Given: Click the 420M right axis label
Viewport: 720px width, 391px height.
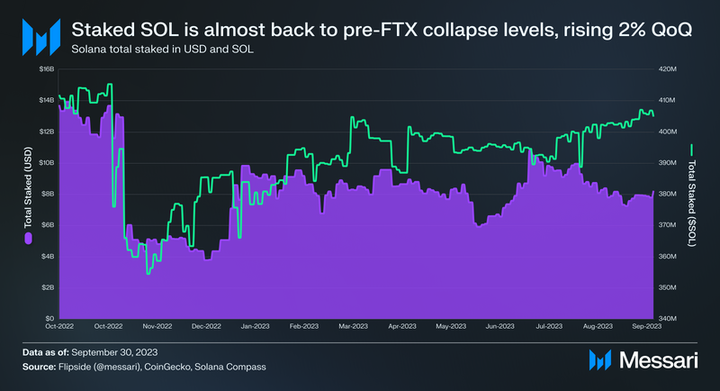Looking at the screenshot, I should [x=667, y=69].
